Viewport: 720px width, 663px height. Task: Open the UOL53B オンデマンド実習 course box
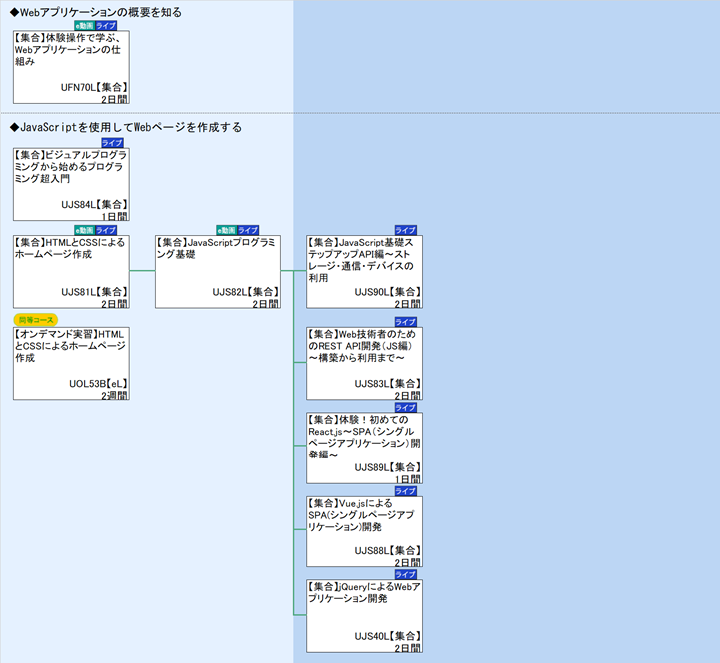[71, 363]
